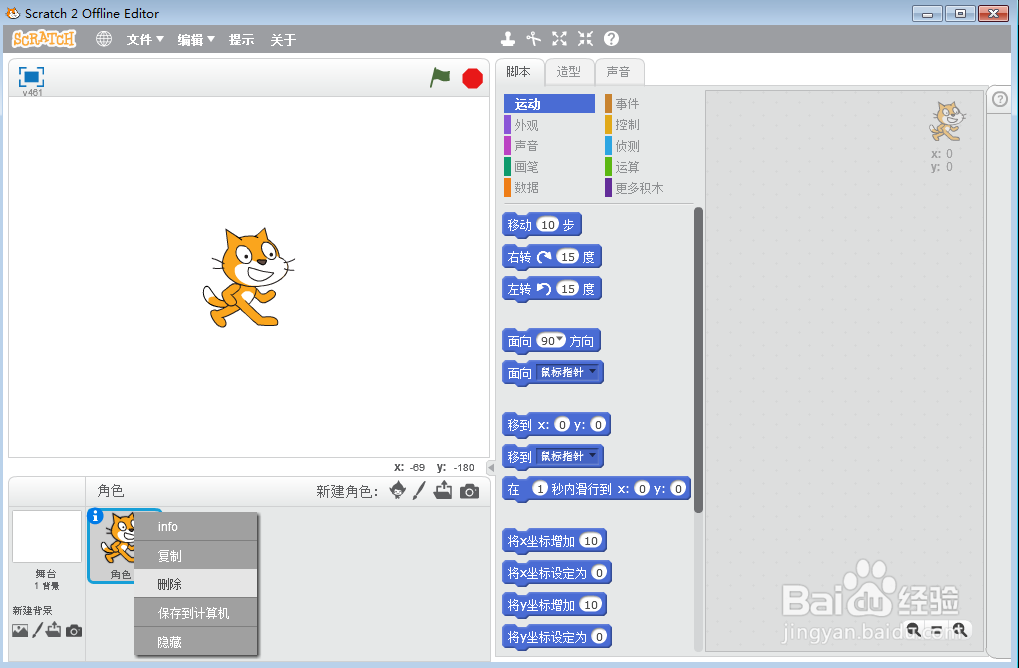Open the help panel question icon

click(1000, 99)
